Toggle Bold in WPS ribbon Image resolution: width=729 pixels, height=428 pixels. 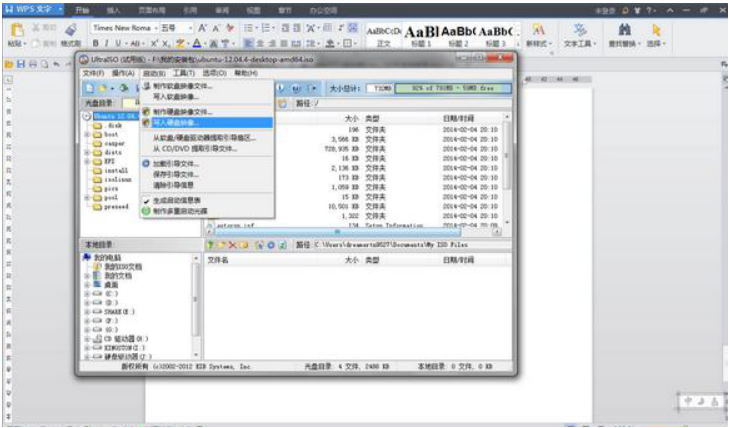click(95, 43)
